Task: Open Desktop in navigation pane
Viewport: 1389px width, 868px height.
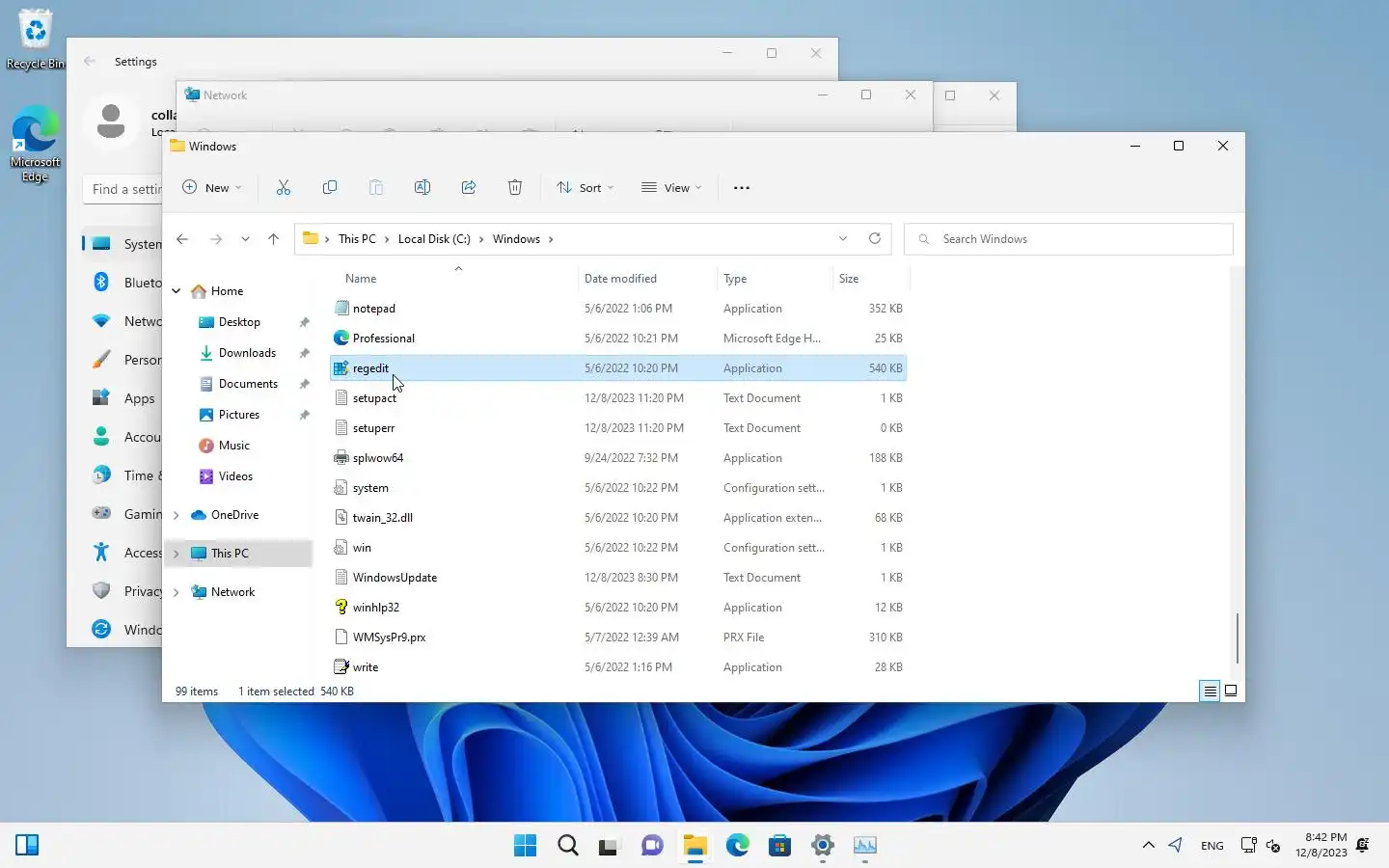Action: click(239, 322)
